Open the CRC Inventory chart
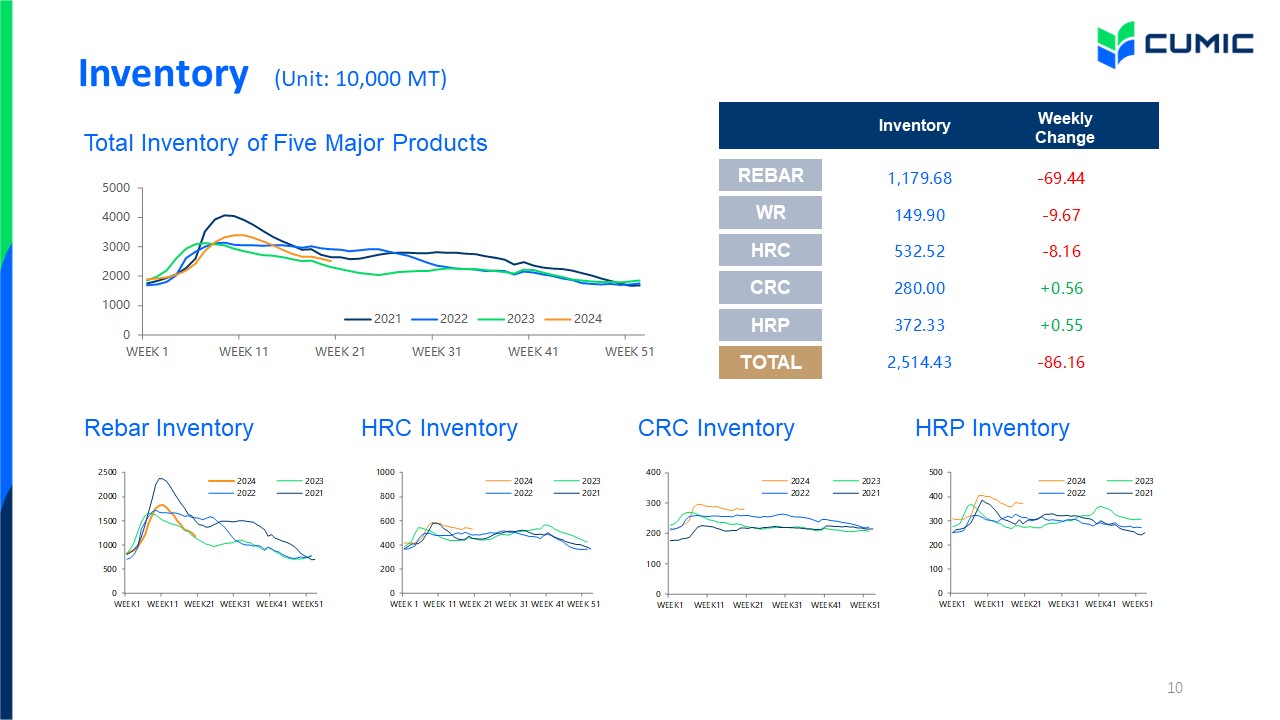 point(768,538)
